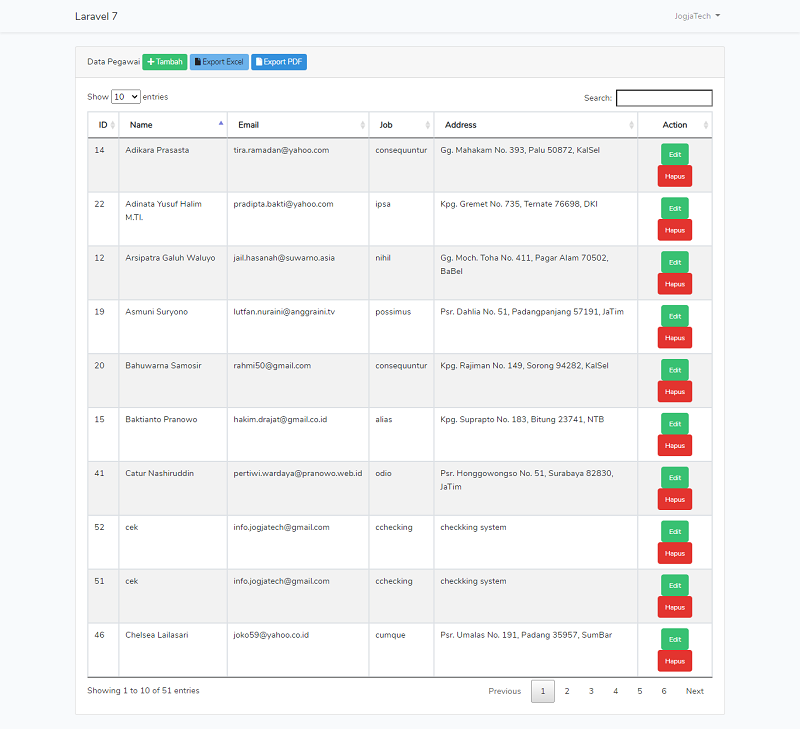Edit the Adikara Prasasta record
Image resolution: width=800 pixels, height=729 pixels.
point(675,154)
